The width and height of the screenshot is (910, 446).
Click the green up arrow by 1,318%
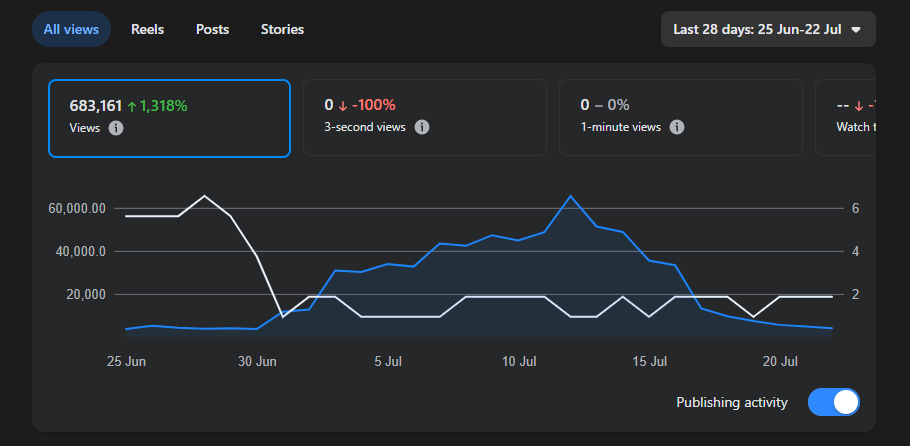point(132,106)
